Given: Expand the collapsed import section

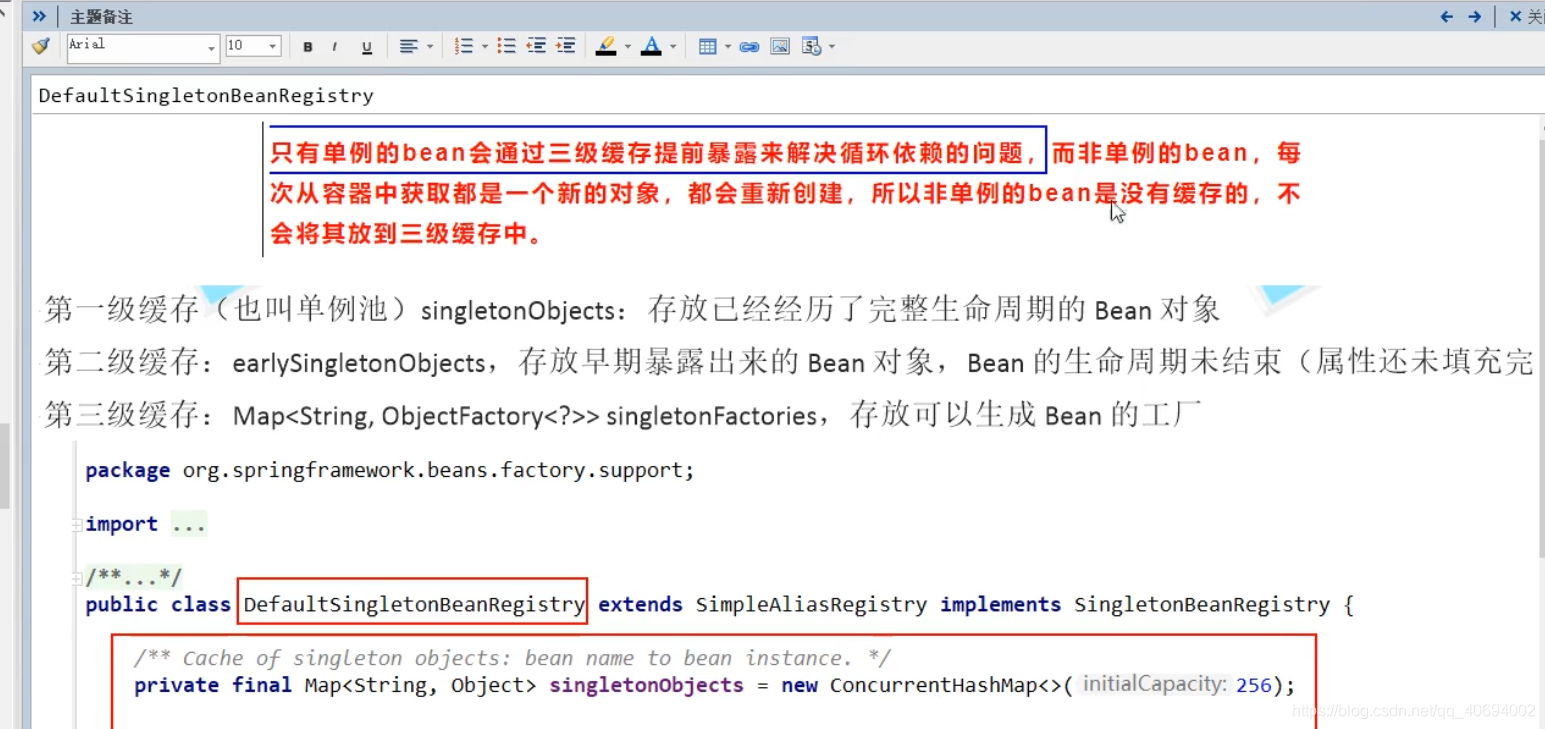Looking at the screenshot, I should tap(77, 525).
